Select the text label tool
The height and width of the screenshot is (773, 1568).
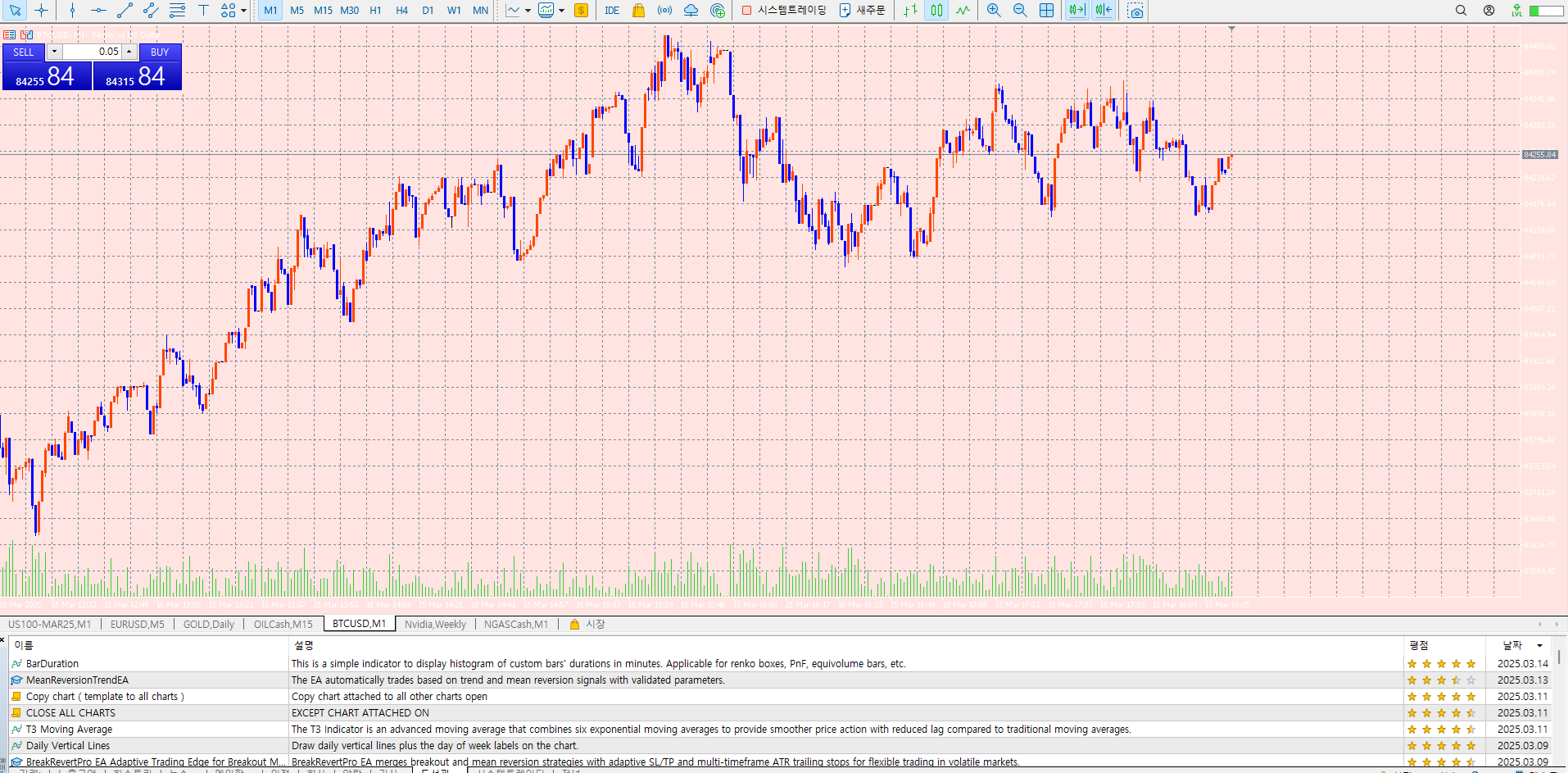pyautogui.click(x=203, y=11)
